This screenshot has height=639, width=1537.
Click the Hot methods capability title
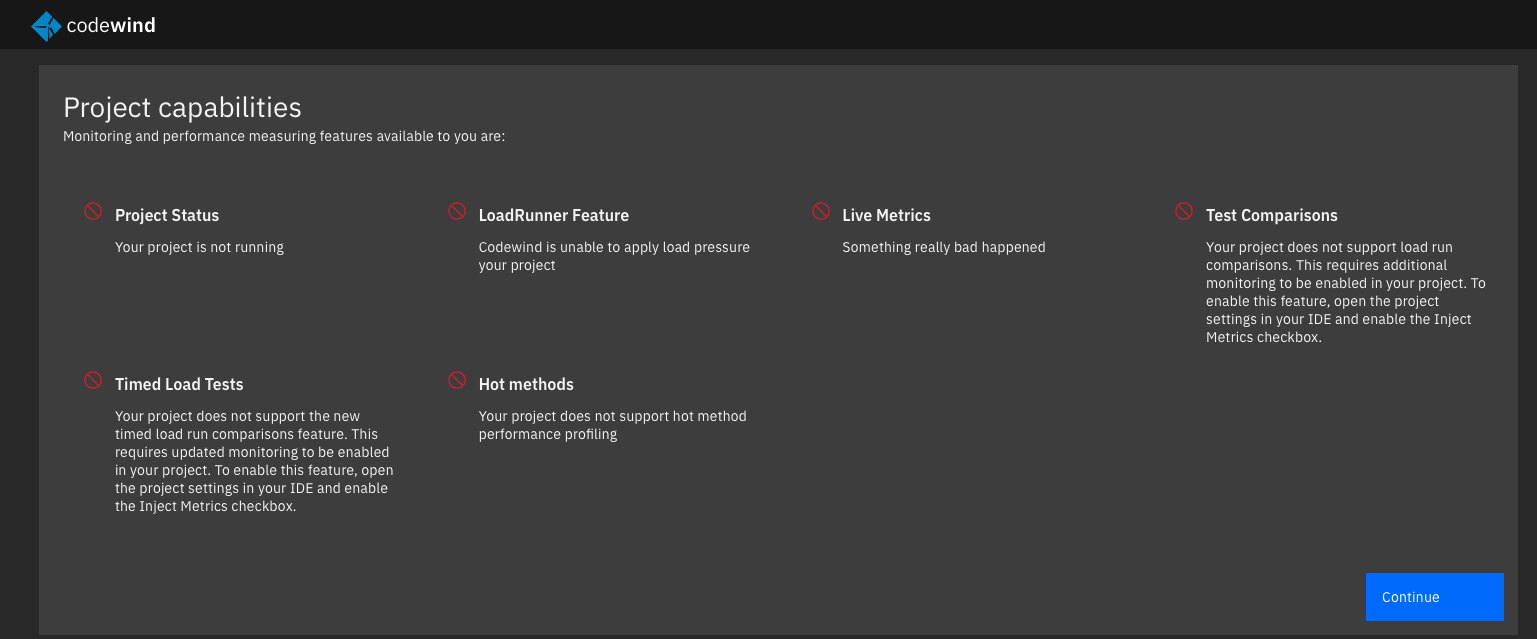[x=526, y=384]
